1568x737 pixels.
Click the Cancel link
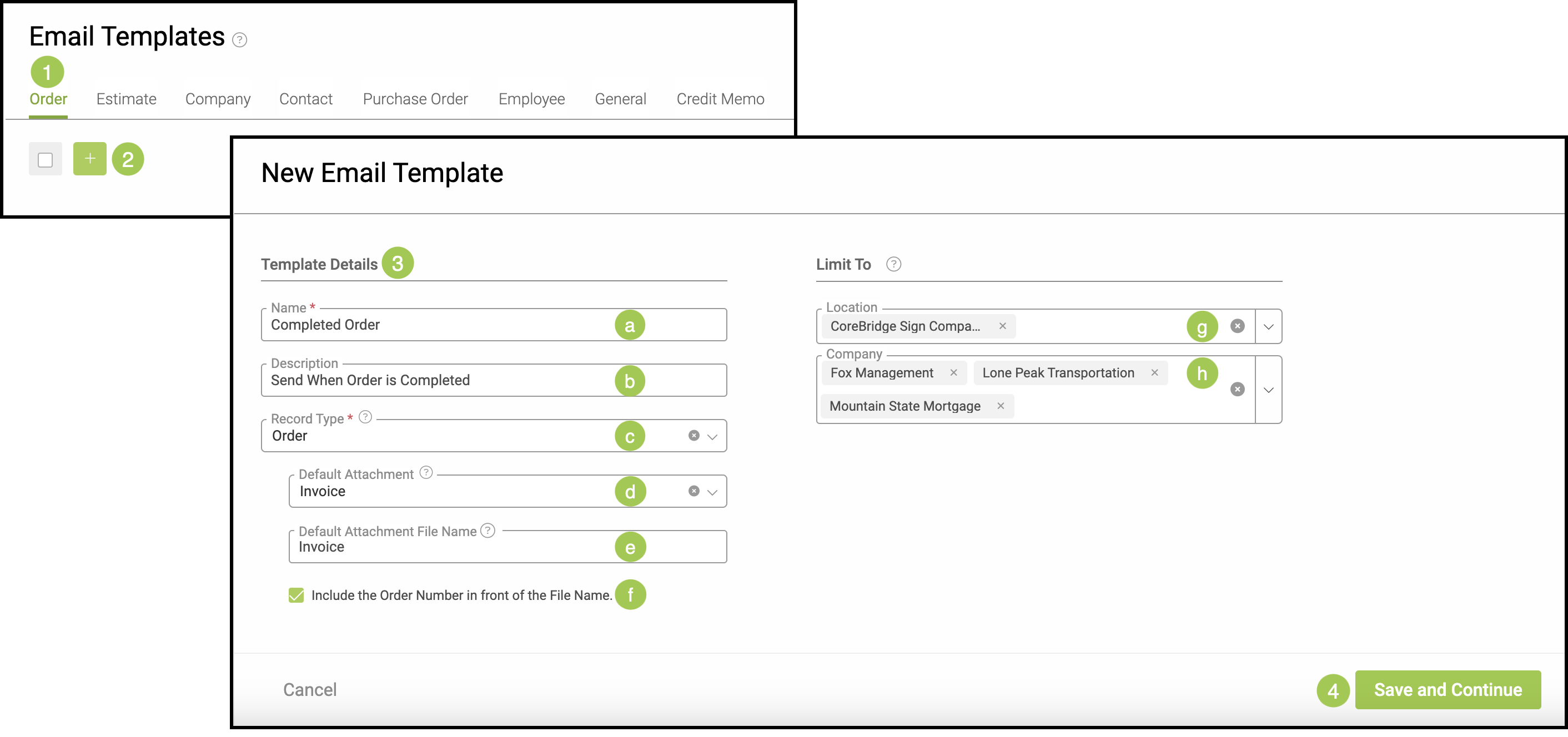pos(309,689)
